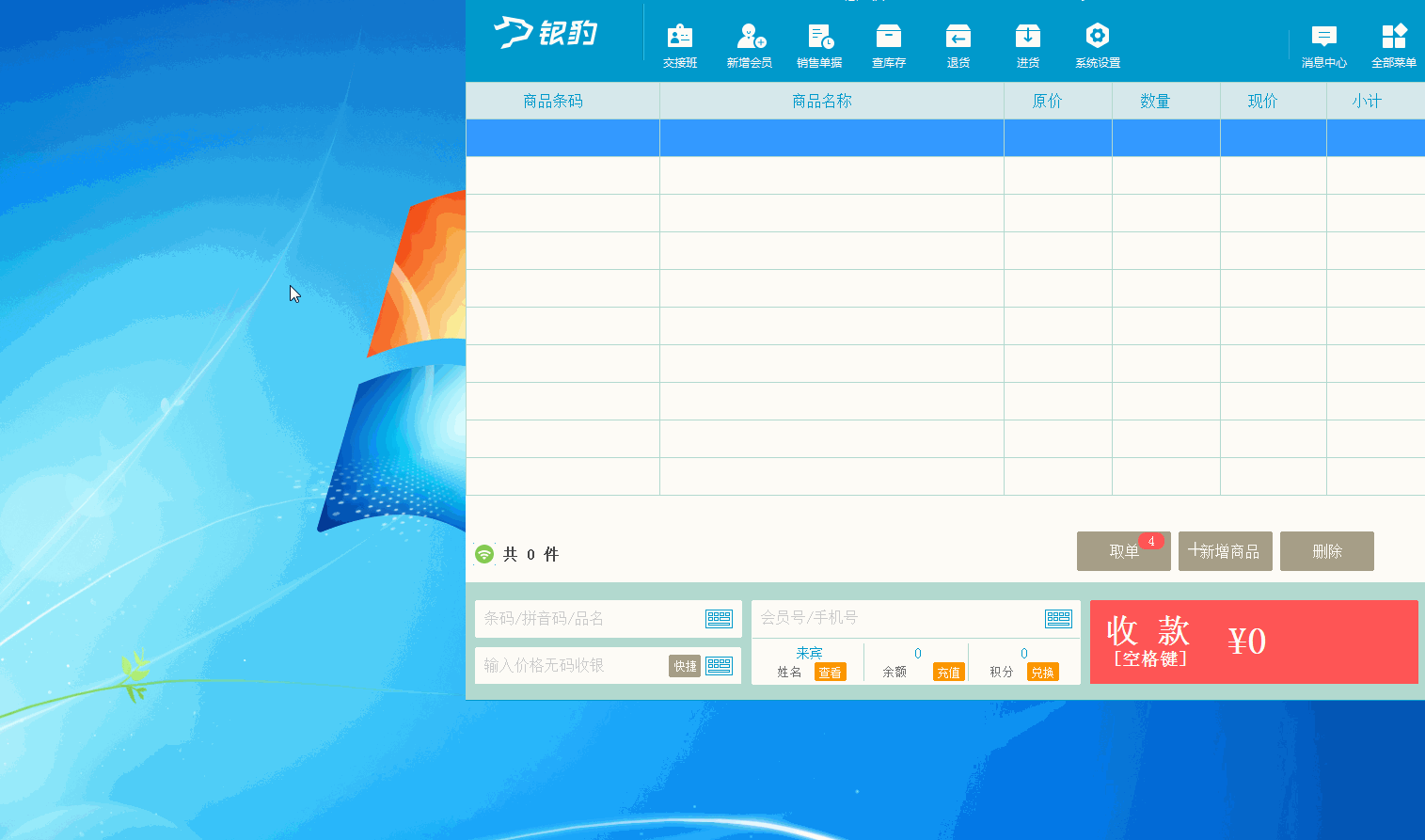Open the 消息中心 message center
1425x840 pixels.
pyautogui.click(x=1323, y=45)
